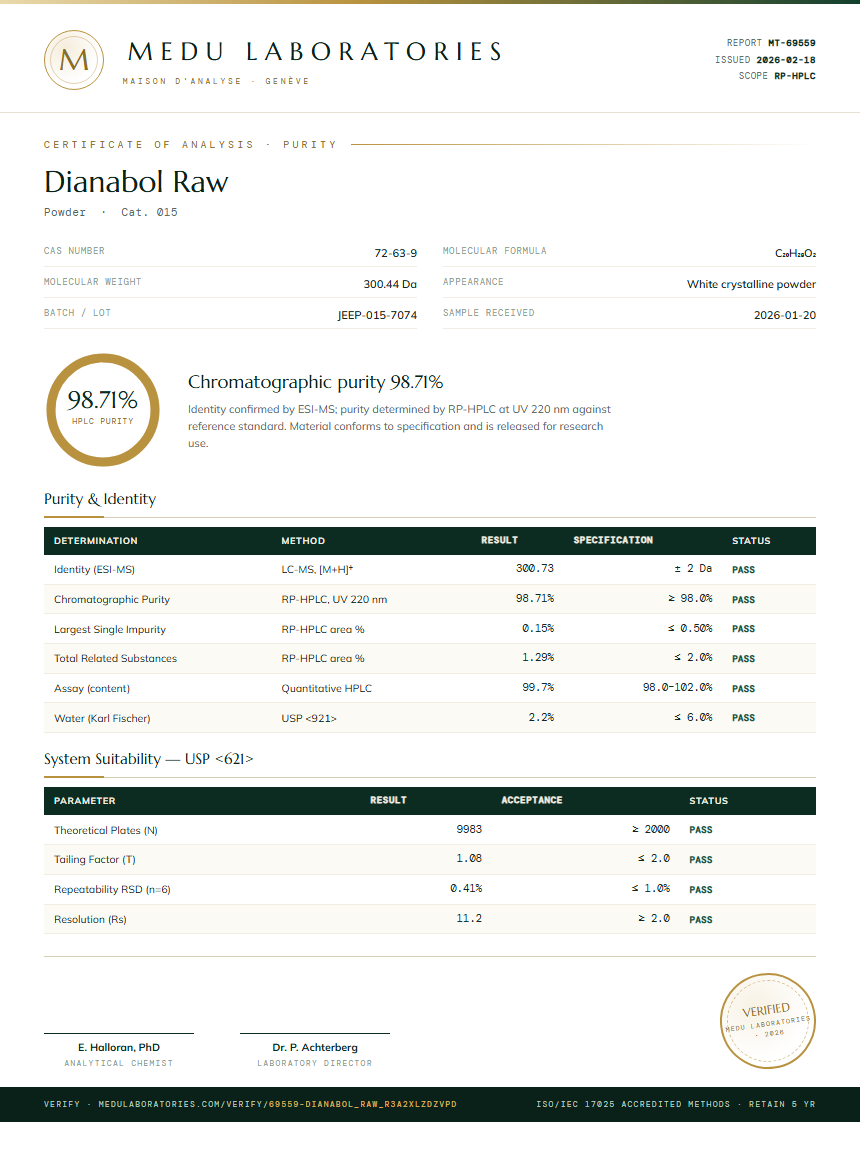This screenshot has height=1152, width=860.
Task: Click the Chromatographic purity 98.71% heading
Action: pos(316,382)
